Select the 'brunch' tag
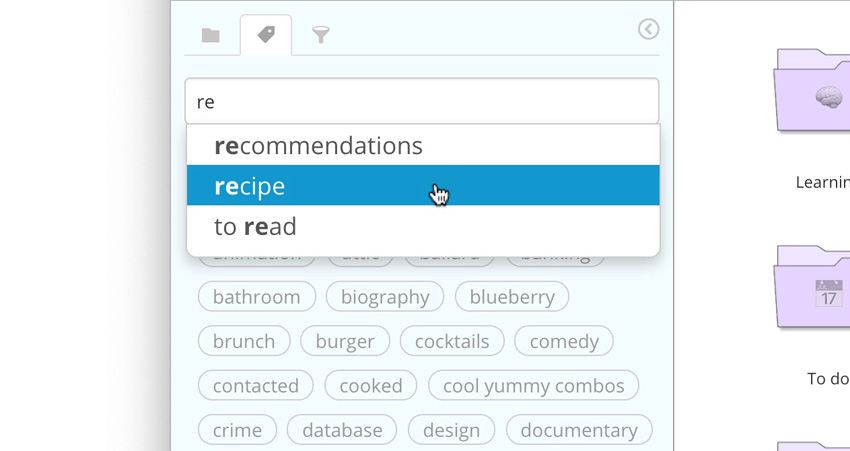The height and width of the screenshot is (451, 850). click(x=244, y=341)
